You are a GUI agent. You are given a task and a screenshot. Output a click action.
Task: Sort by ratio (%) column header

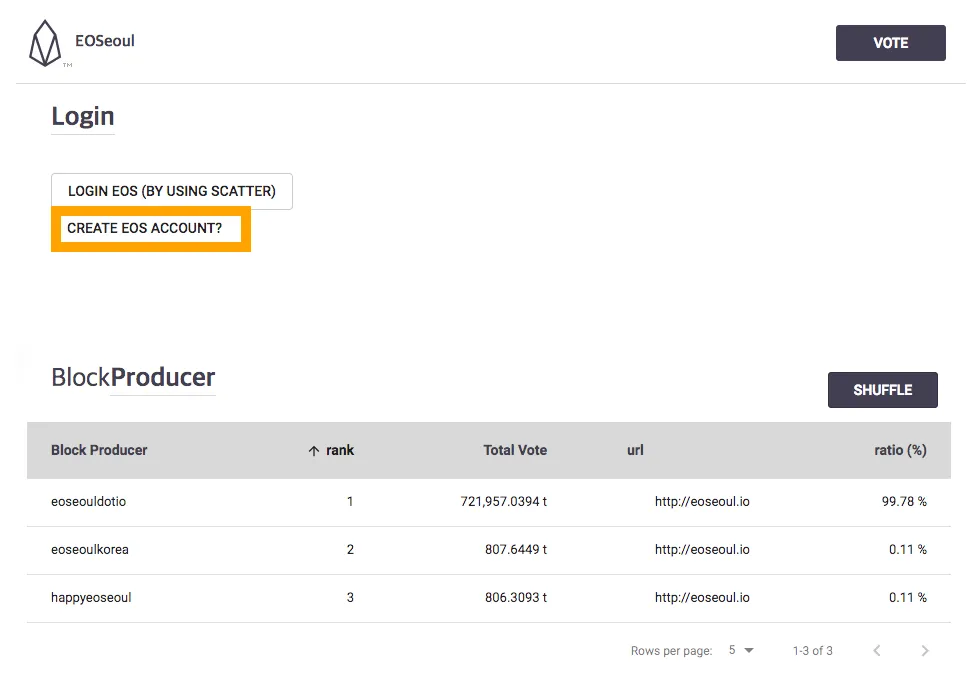point(900,450)
